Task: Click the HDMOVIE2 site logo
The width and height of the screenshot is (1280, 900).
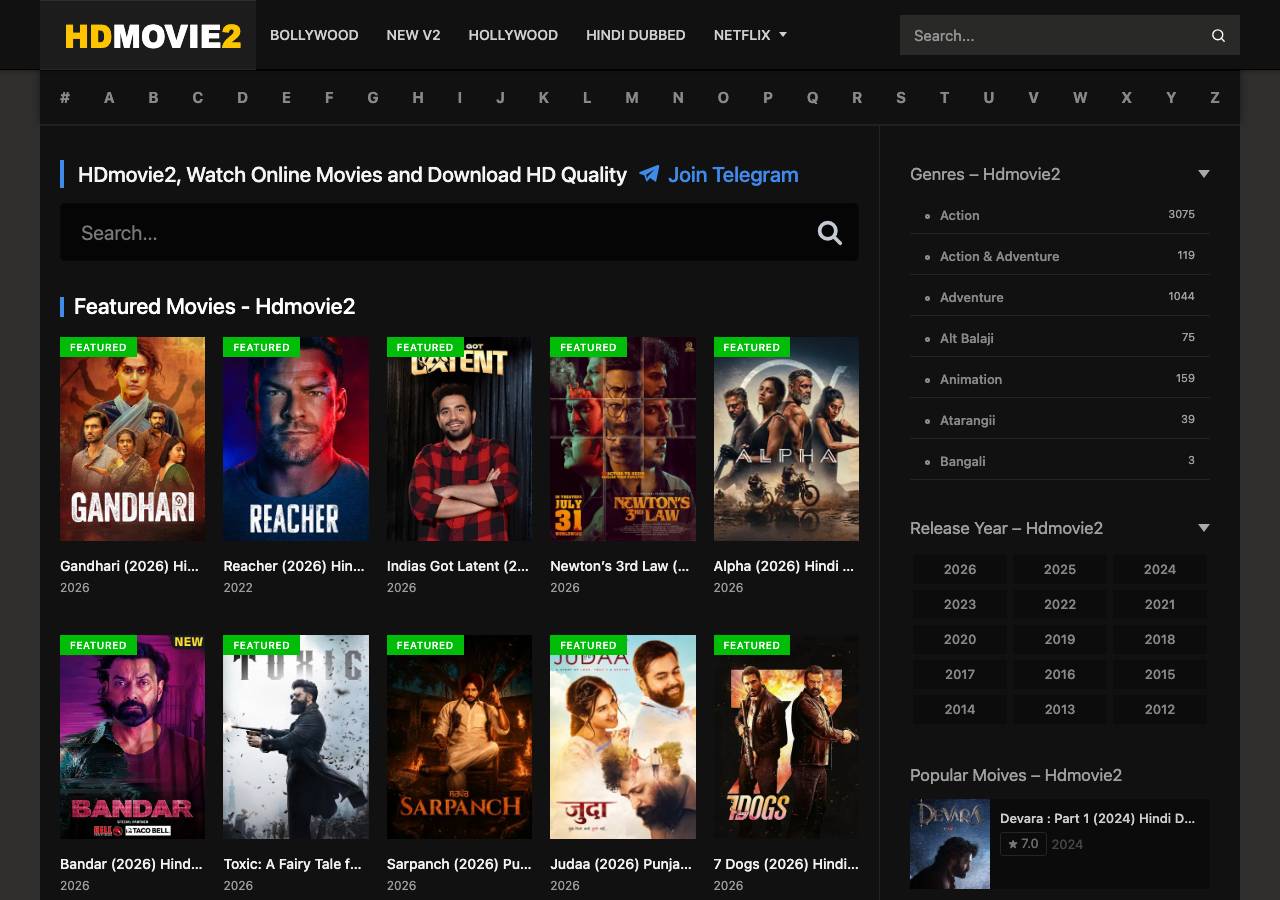Action: 153,36
